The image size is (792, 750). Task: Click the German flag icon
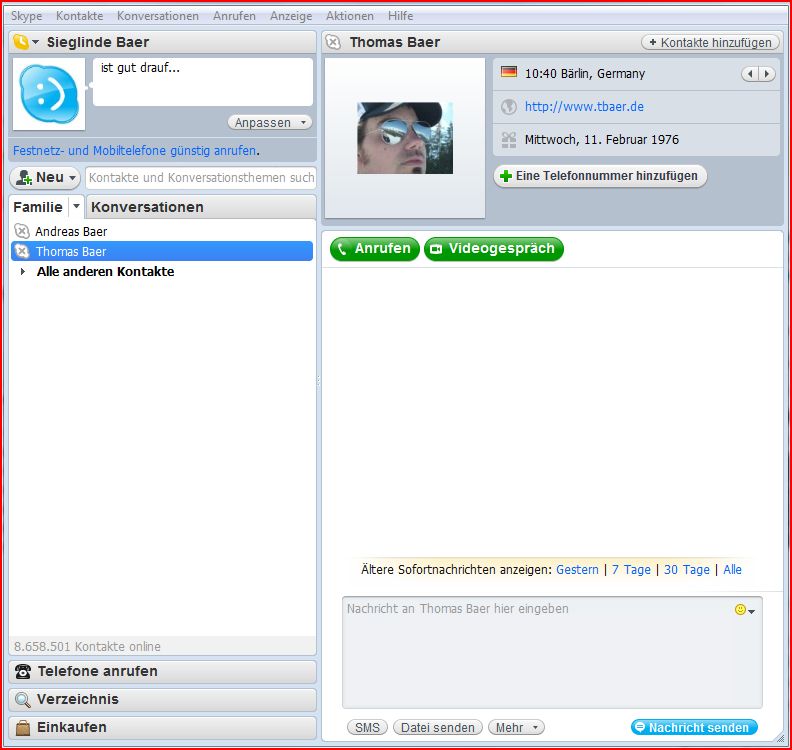click(x=509, y=72)
